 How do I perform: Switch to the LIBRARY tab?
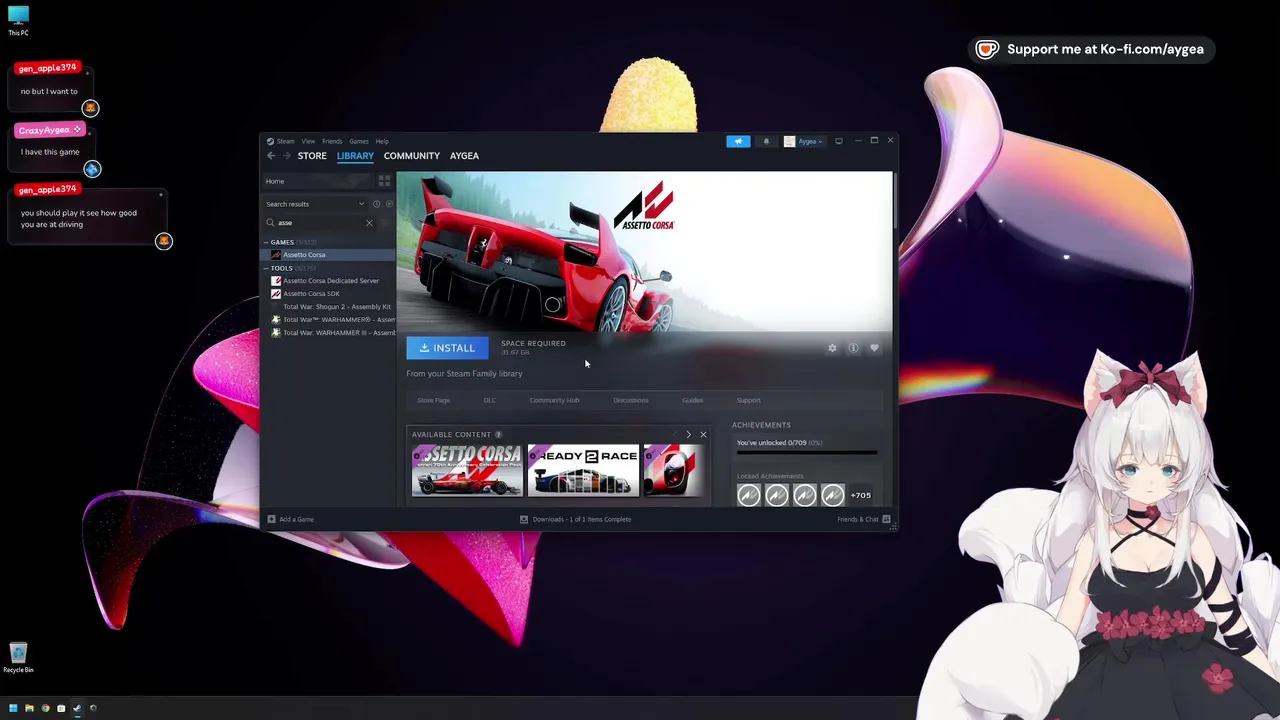tap(355, 156)
